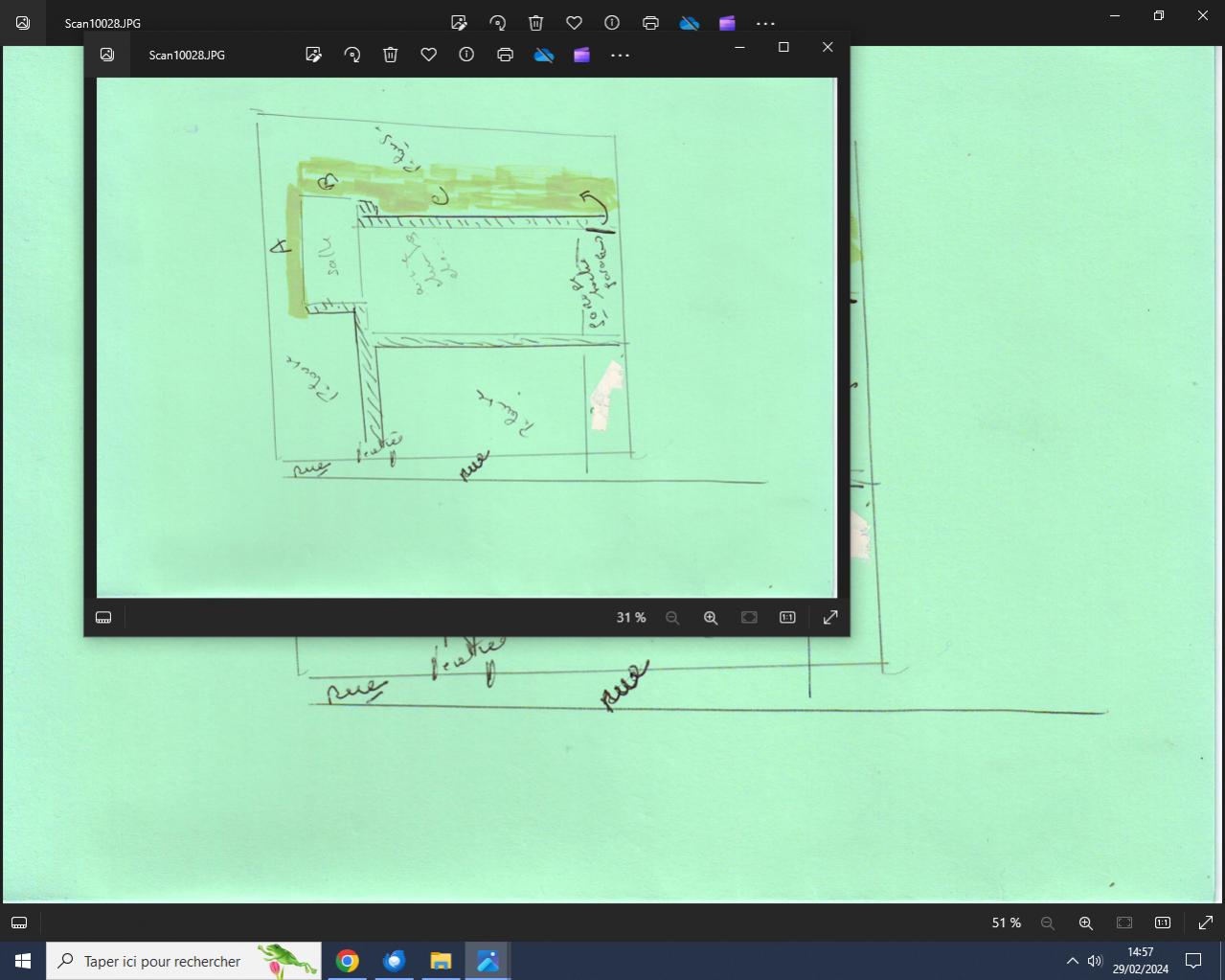
Task: Zoom in on the back Photos window
Action: (1086, 923)
